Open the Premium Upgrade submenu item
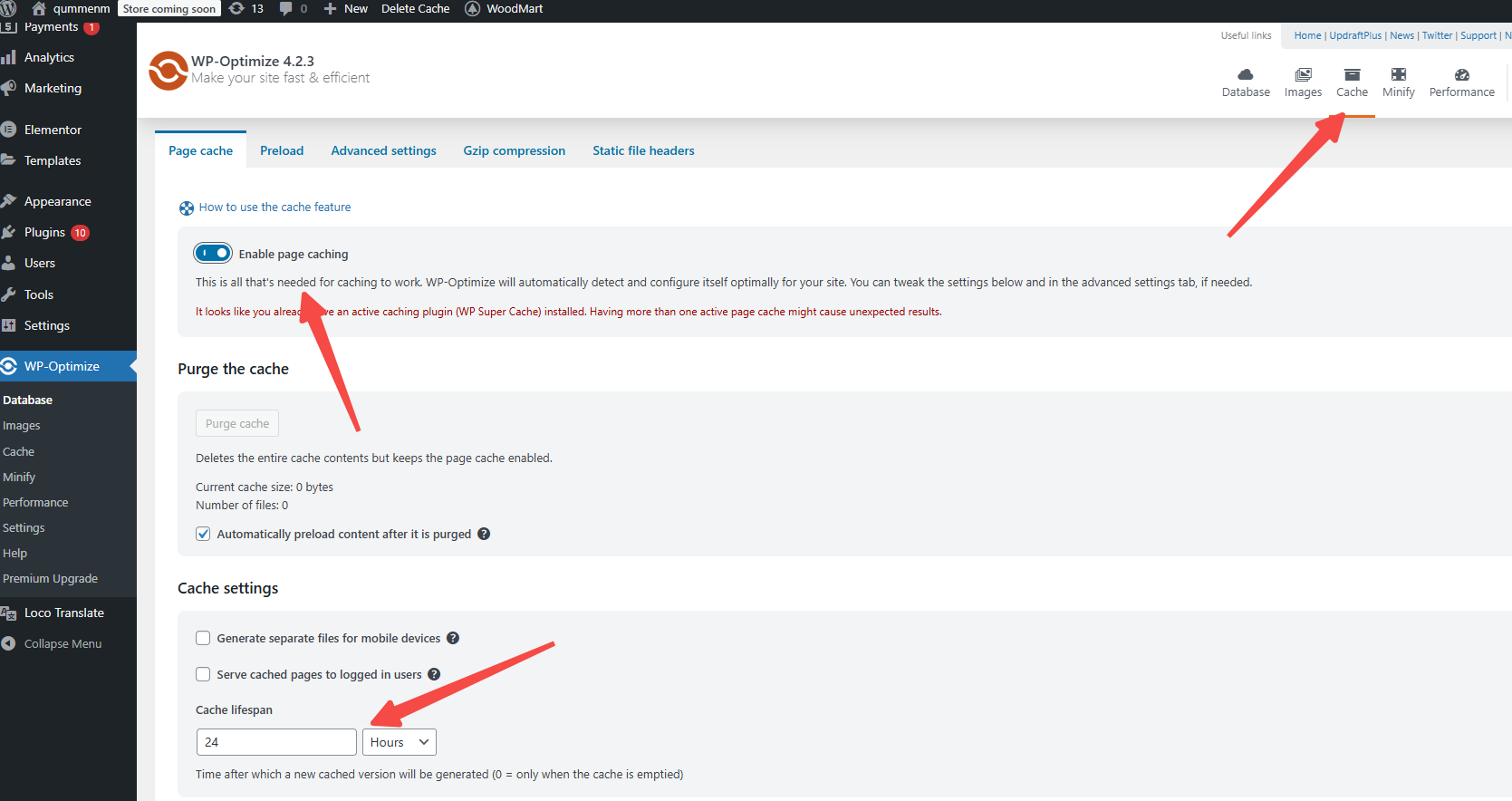 [50, 578]
